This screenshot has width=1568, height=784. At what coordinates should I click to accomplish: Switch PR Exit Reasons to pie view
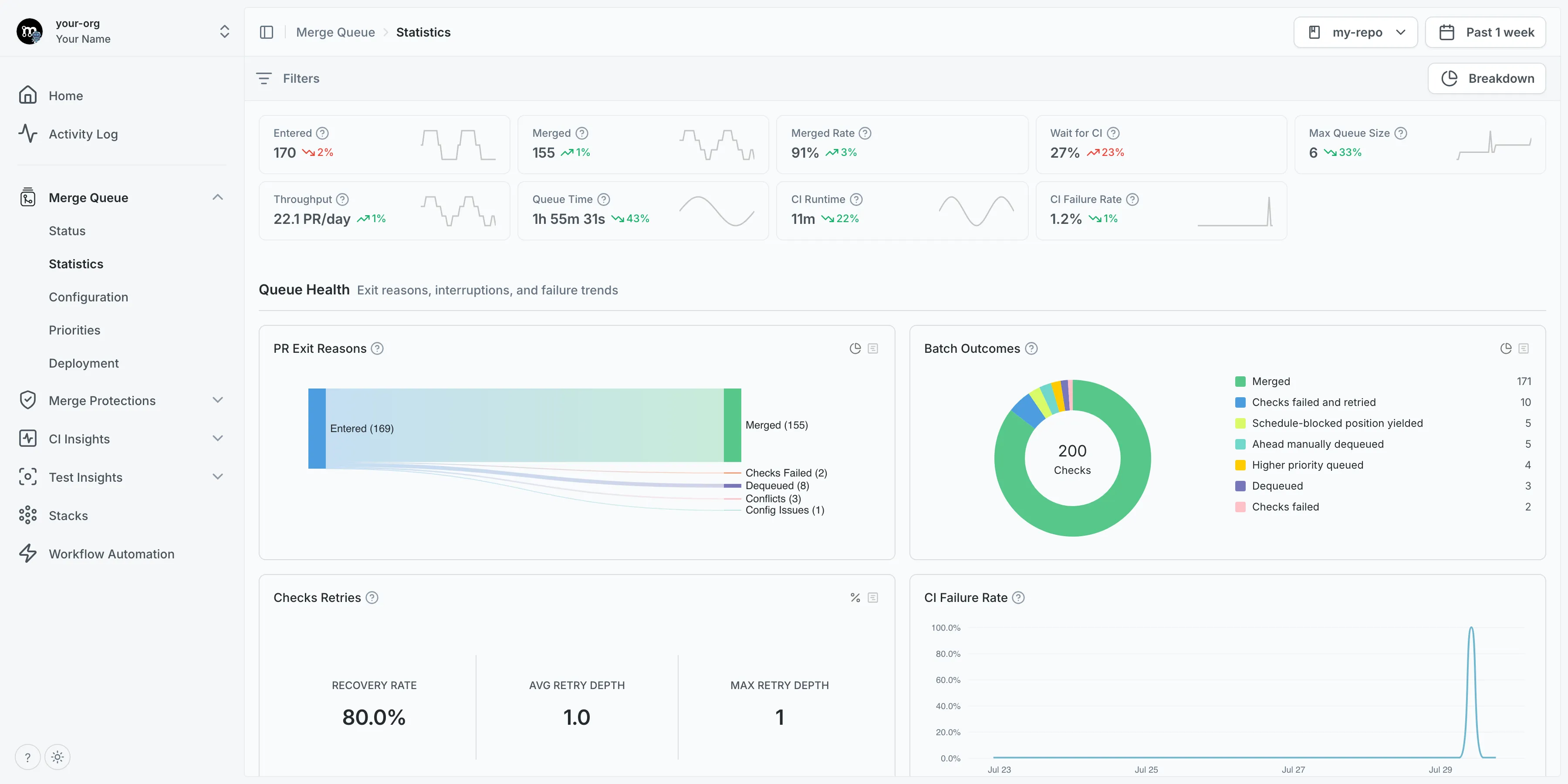pyautogui.click(x=855, y=349)
